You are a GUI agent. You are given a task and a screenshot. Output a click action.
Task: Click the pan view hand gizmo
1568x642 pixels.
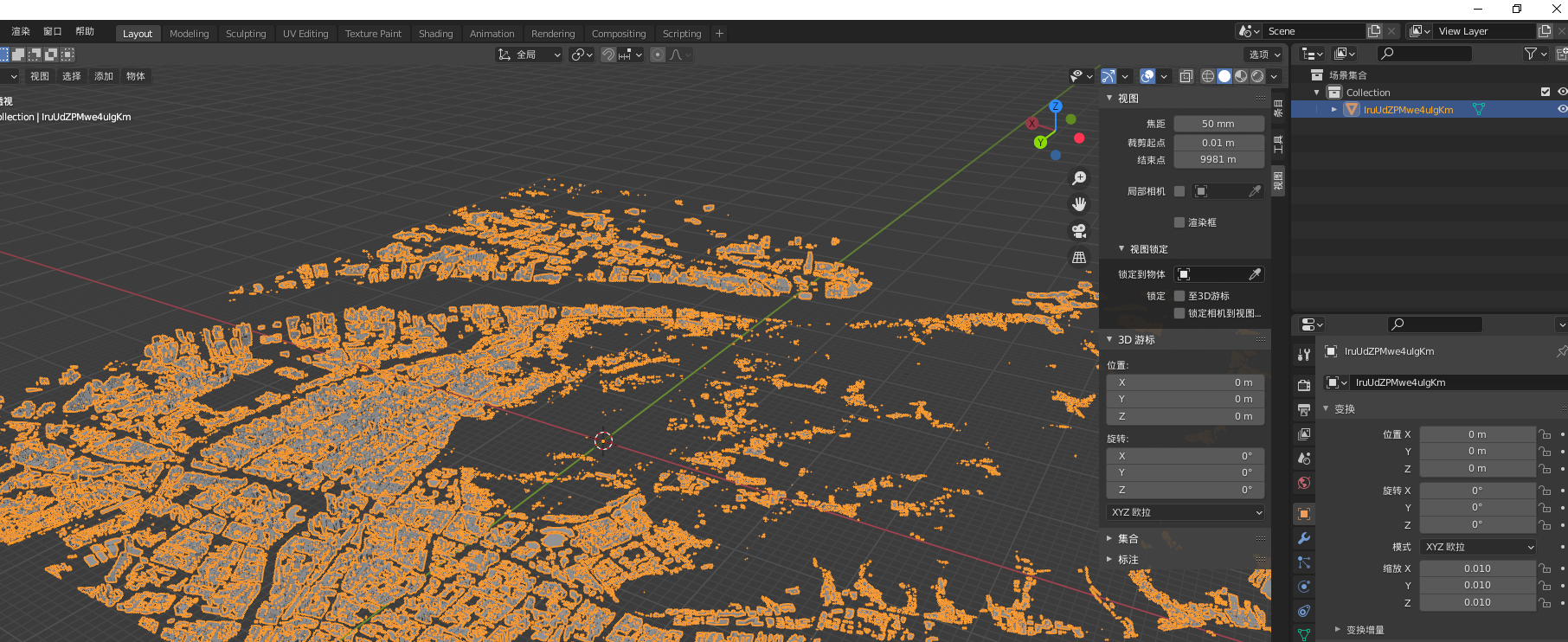click(x=1079, y=204)
